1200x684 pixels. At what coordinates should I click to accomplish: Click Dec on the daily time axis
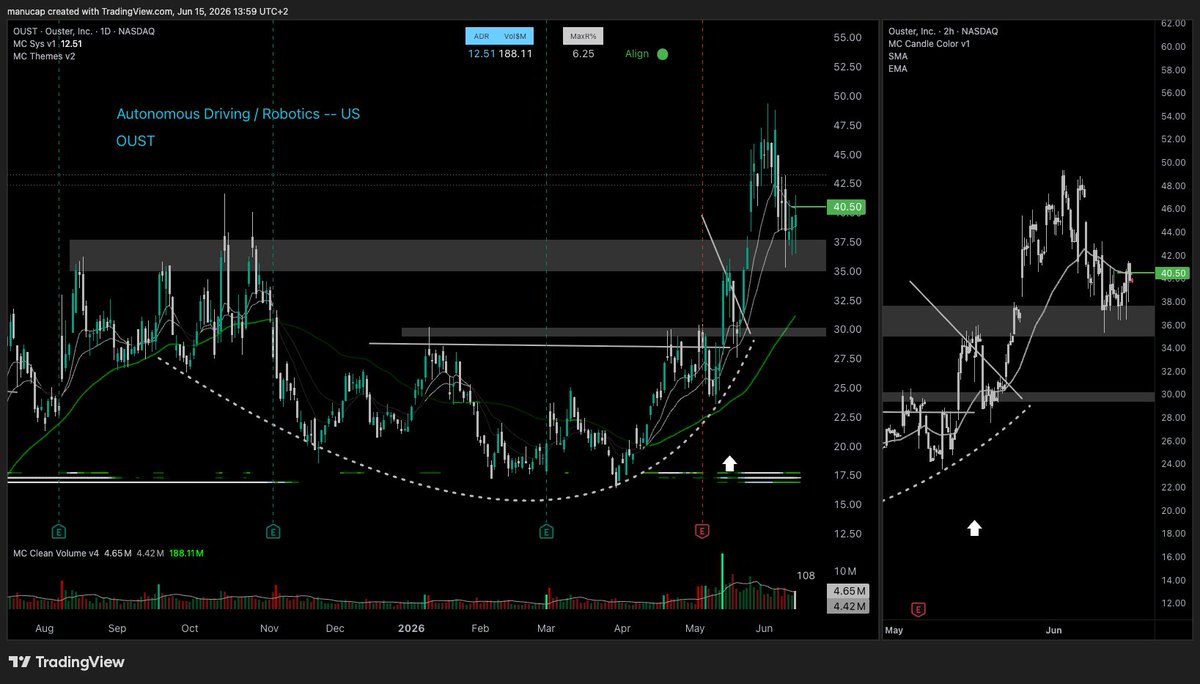click(x=335, y=629)
